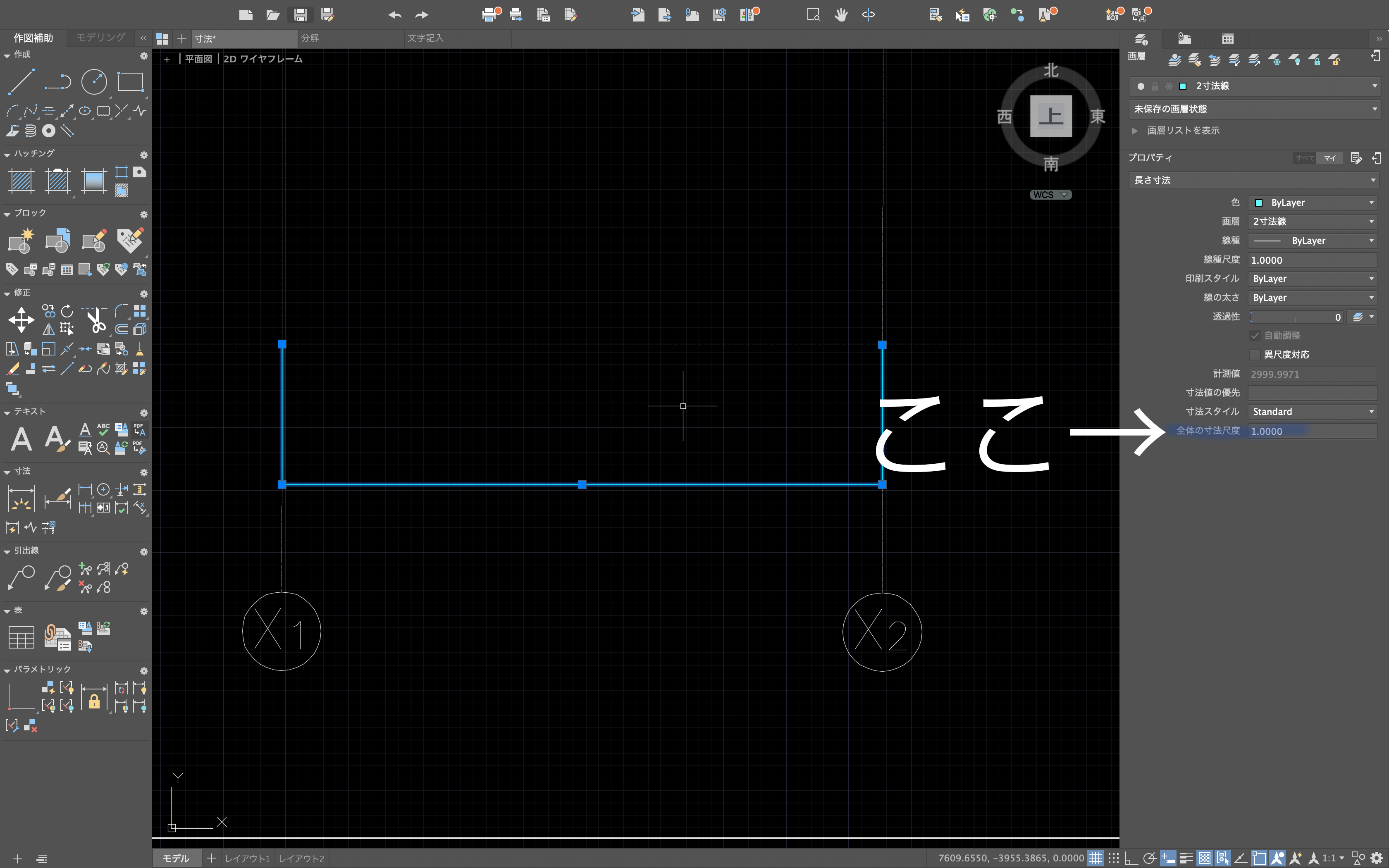Select the Circle tool
This screenshot has height=868, width=1389.
coord(94,81)
